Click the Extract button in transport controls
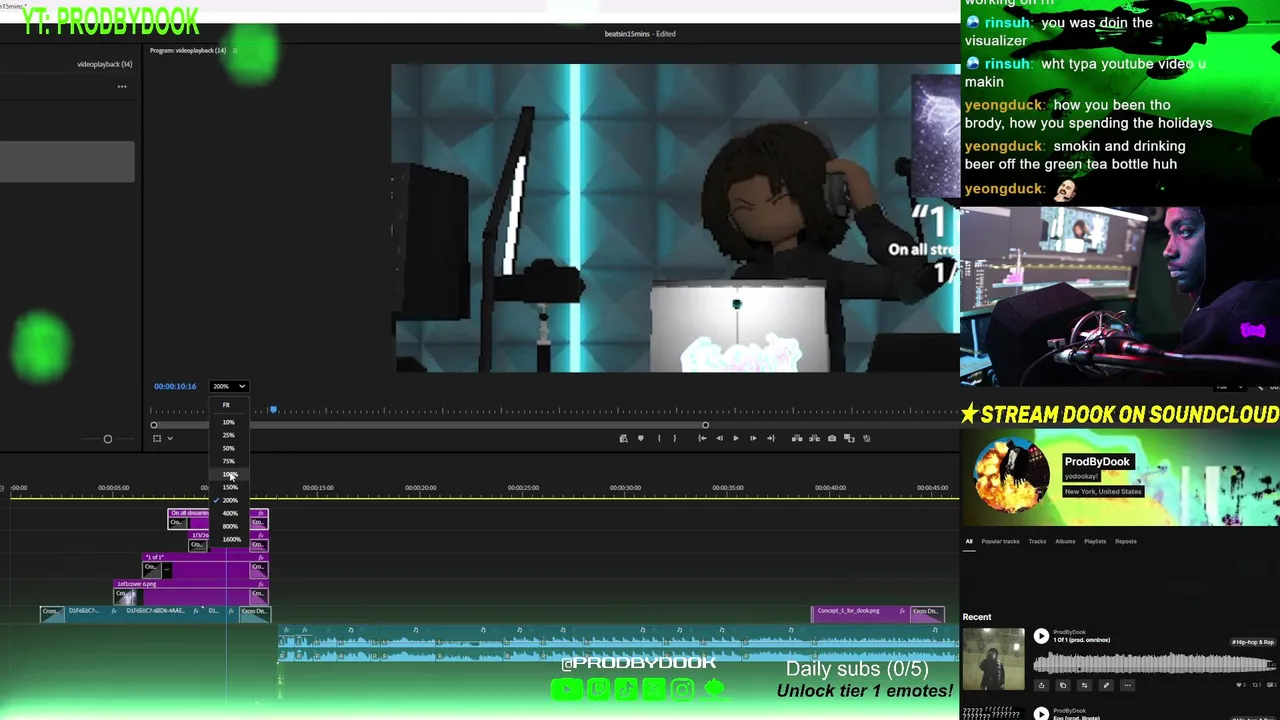Image resolution: width=1280 pixels, height=720 pixels. click(814, 438)
